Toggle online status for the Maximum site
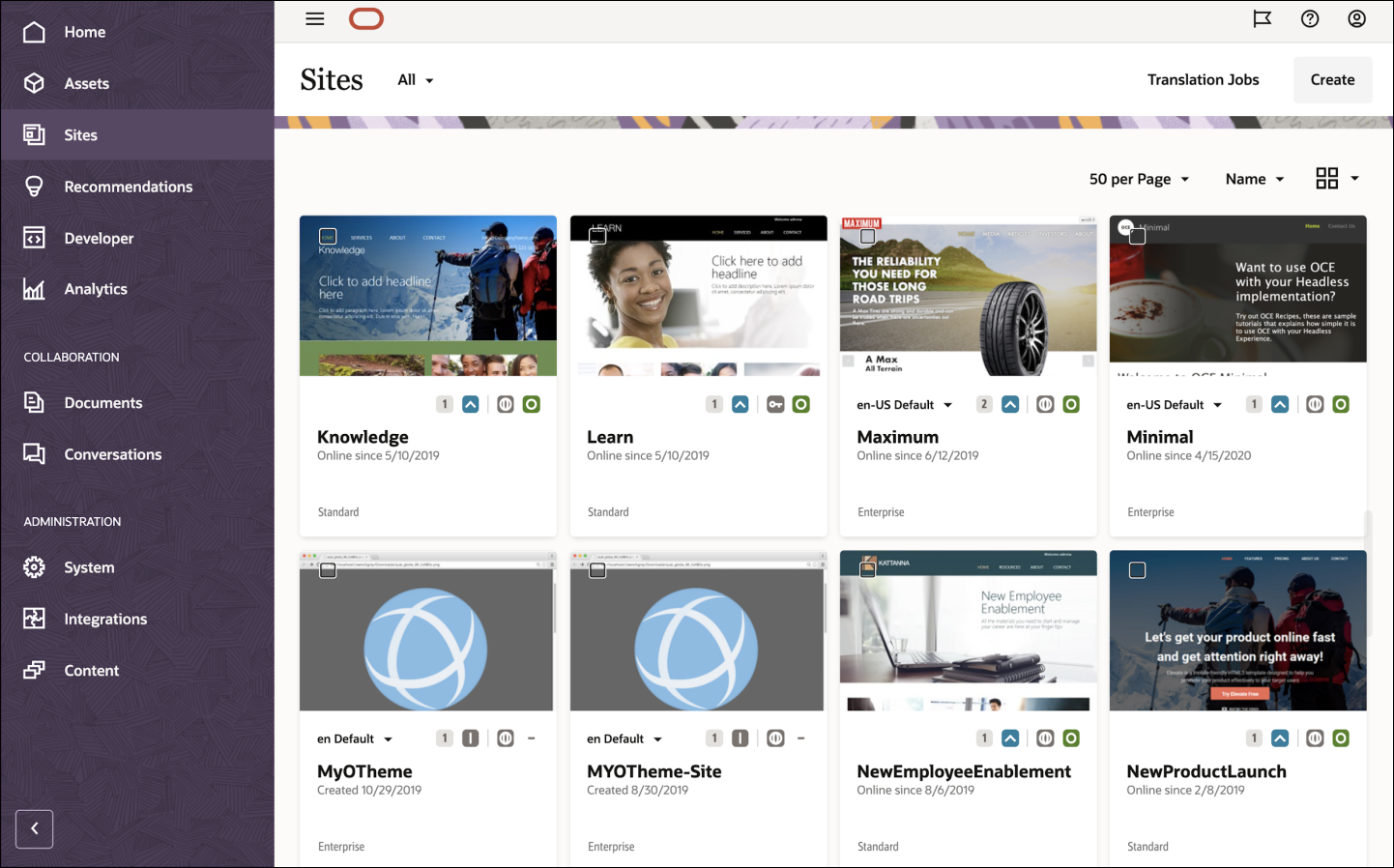1394x868 pixels. point(1070,404)
